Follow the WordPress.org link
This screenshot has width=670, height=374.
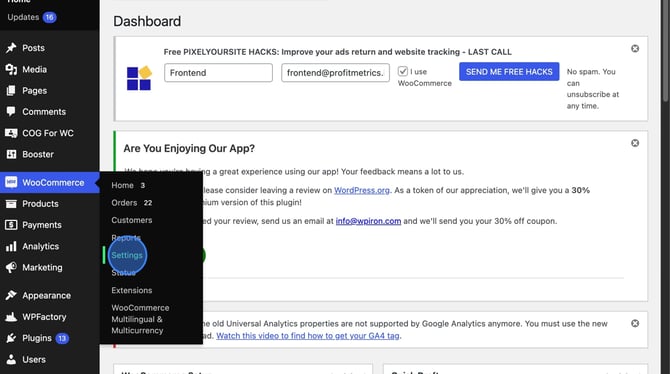pyautogui.click(x=361, y=190)
